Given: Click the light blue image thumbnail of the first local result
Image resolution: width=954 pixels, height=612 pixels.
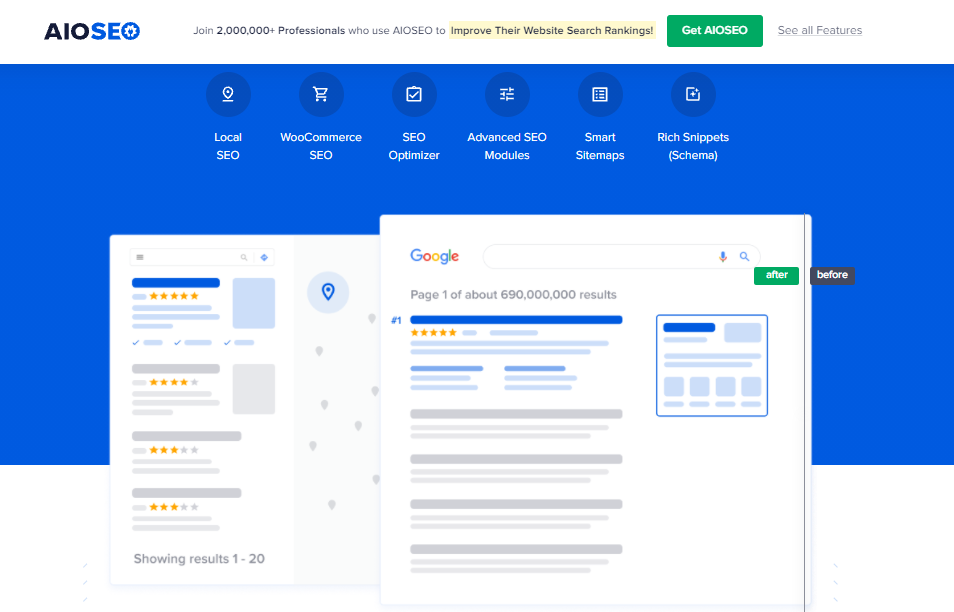Looking at the screenshot, I should coord(254,303).
